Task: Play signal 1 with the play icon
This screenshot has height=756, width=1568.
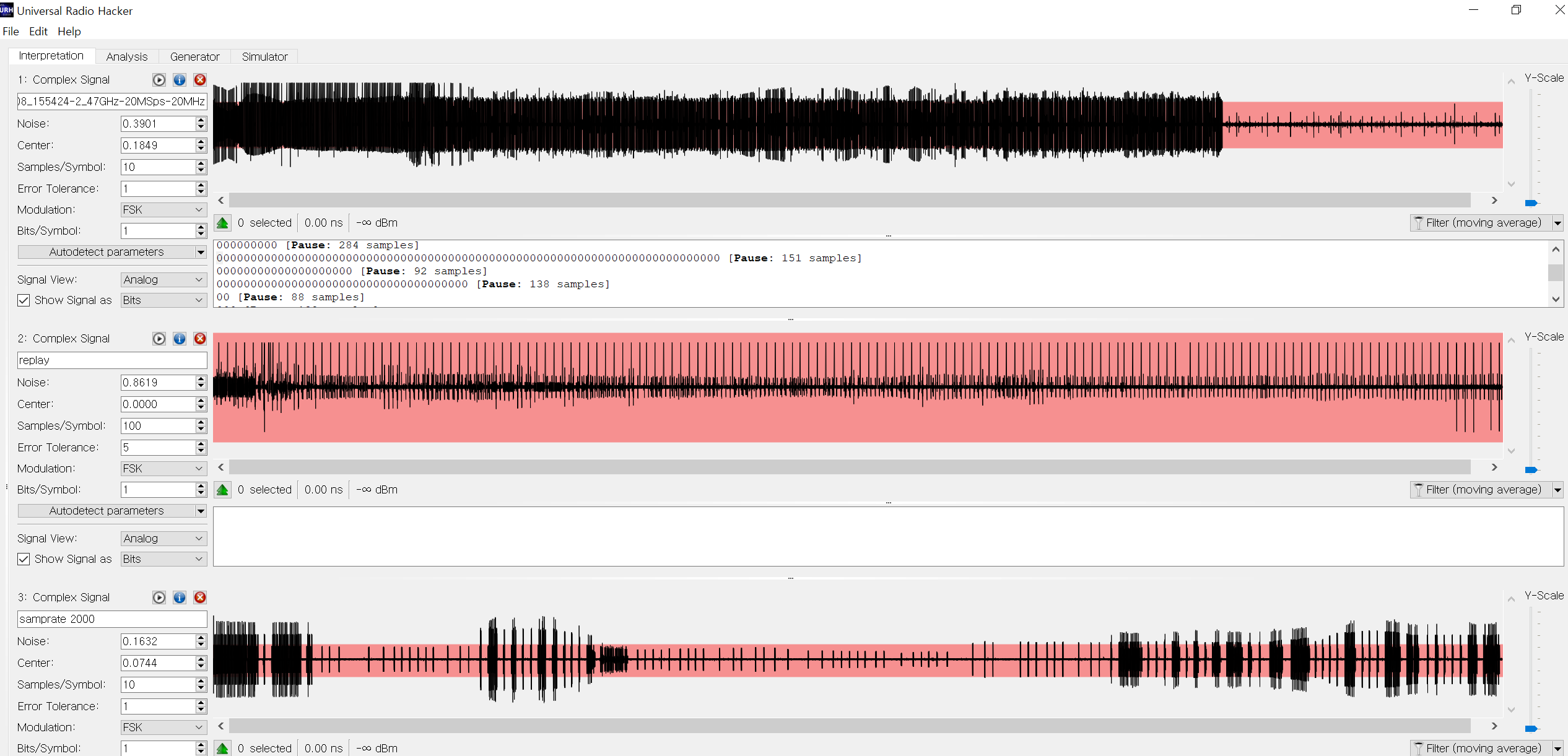Action: 159,80
